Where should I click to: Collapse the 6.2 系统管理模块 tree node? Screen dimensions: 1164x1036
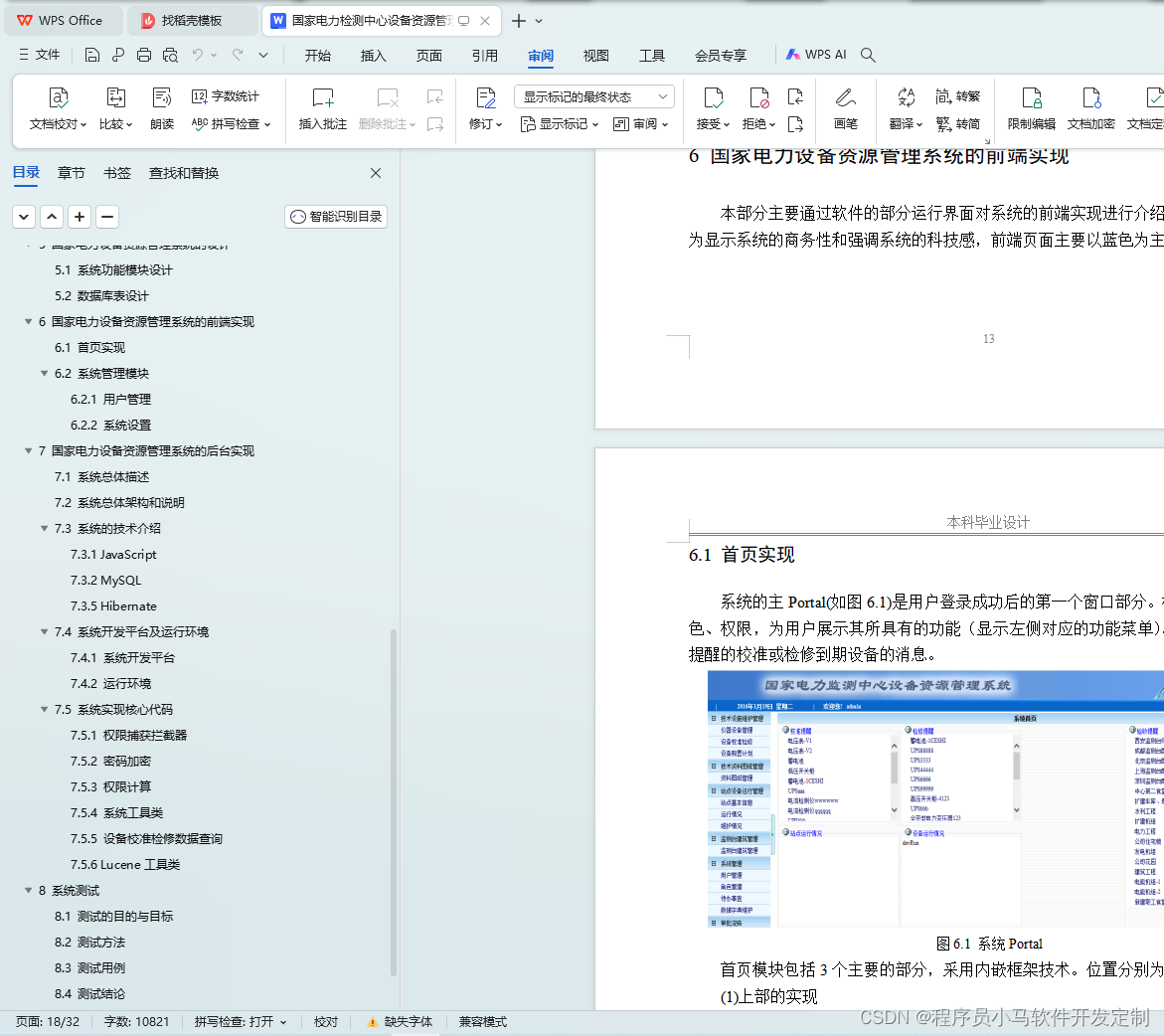pyautogui.click(x=45, y=374)
